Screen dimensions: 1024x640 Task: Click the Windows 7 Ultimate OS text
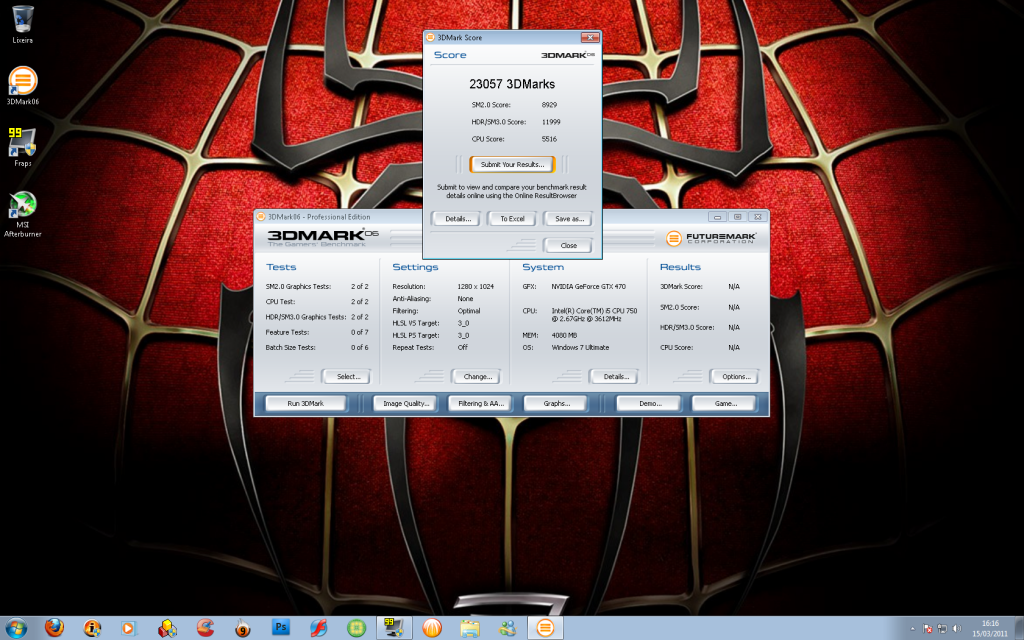pyautogui.click(x=580, y=347)
